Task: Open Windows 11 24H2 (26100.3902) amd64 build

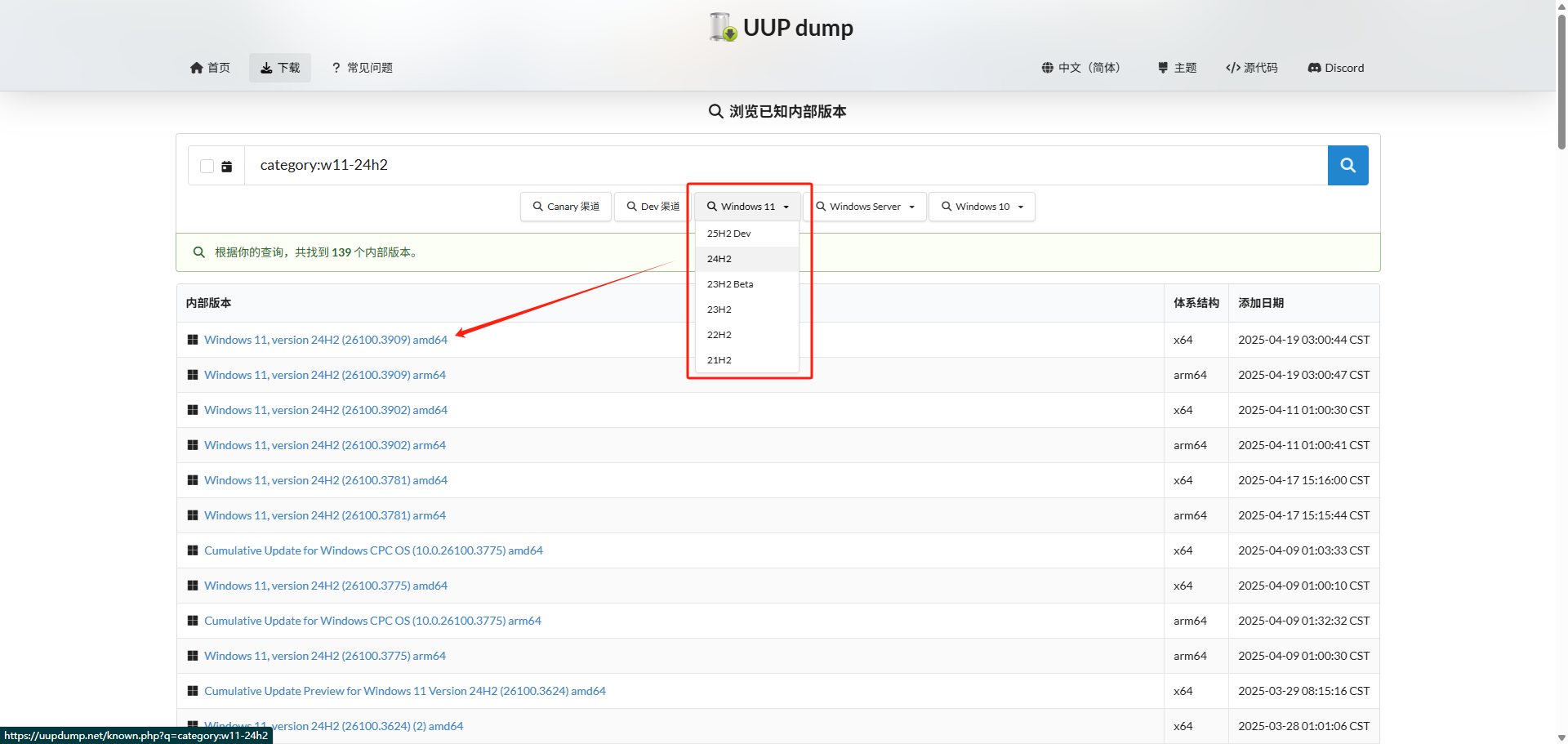Action: [x=326, y=410]
